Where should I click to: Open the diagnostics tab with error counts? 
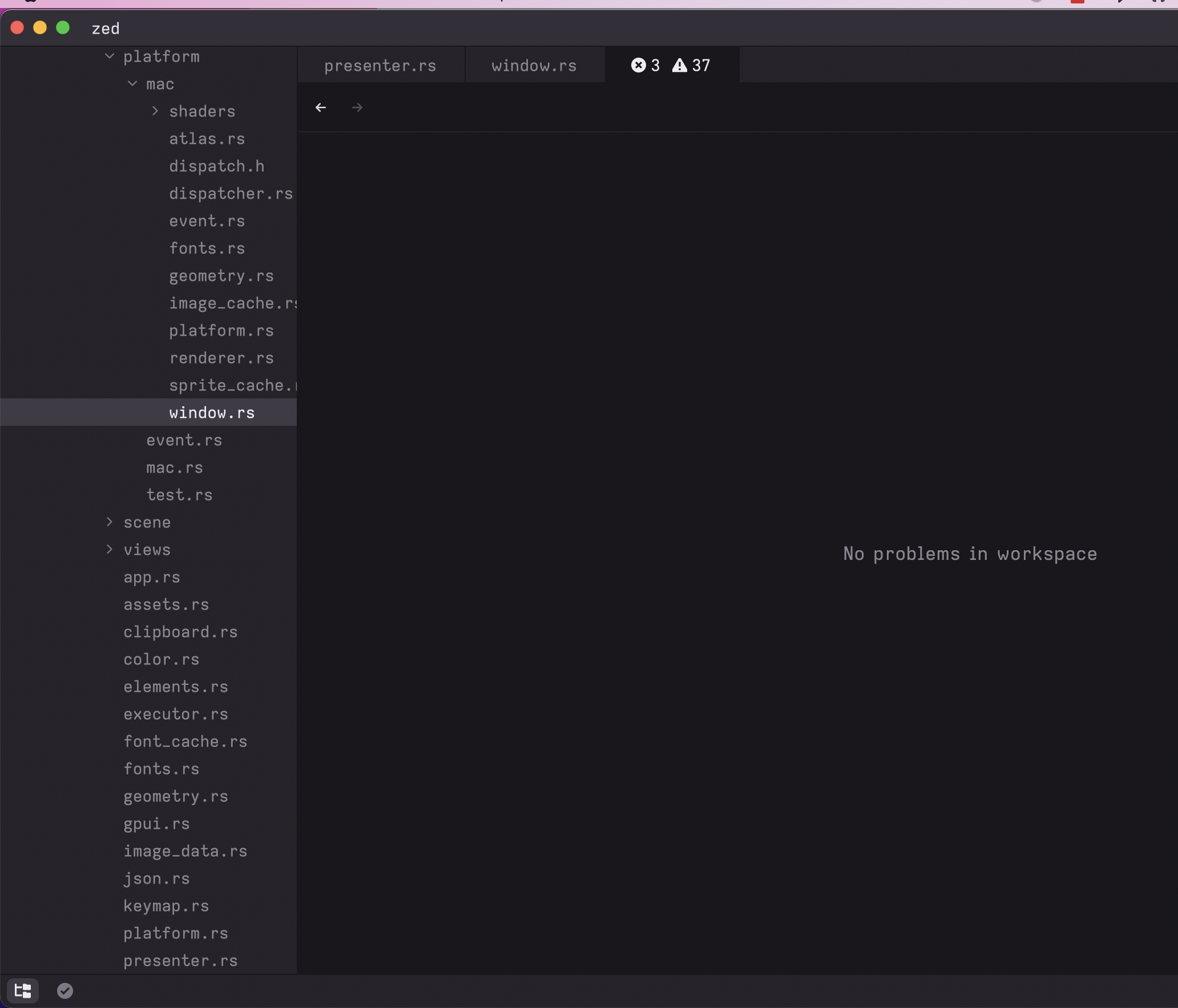tap(671, 65)
